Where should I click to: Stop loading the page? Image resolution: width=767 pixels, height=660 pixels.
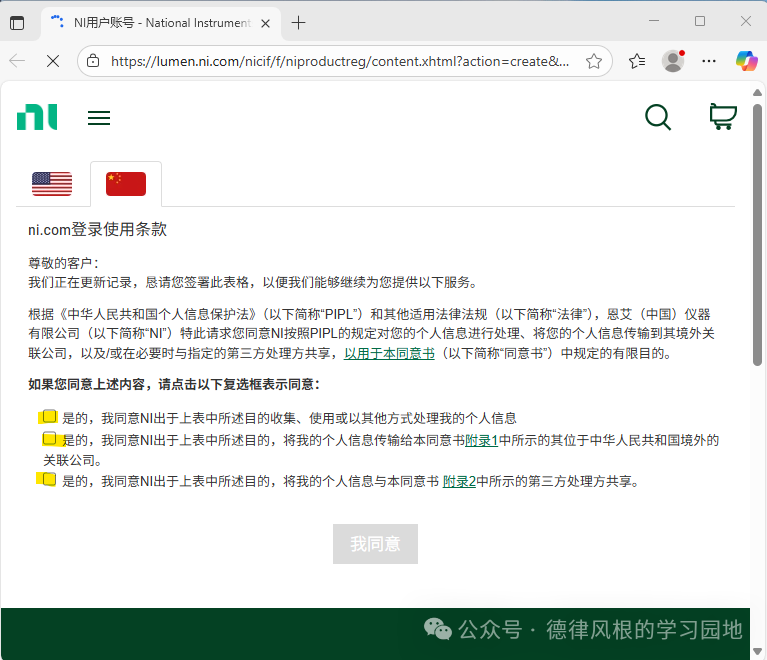click(x=53, y=61)
